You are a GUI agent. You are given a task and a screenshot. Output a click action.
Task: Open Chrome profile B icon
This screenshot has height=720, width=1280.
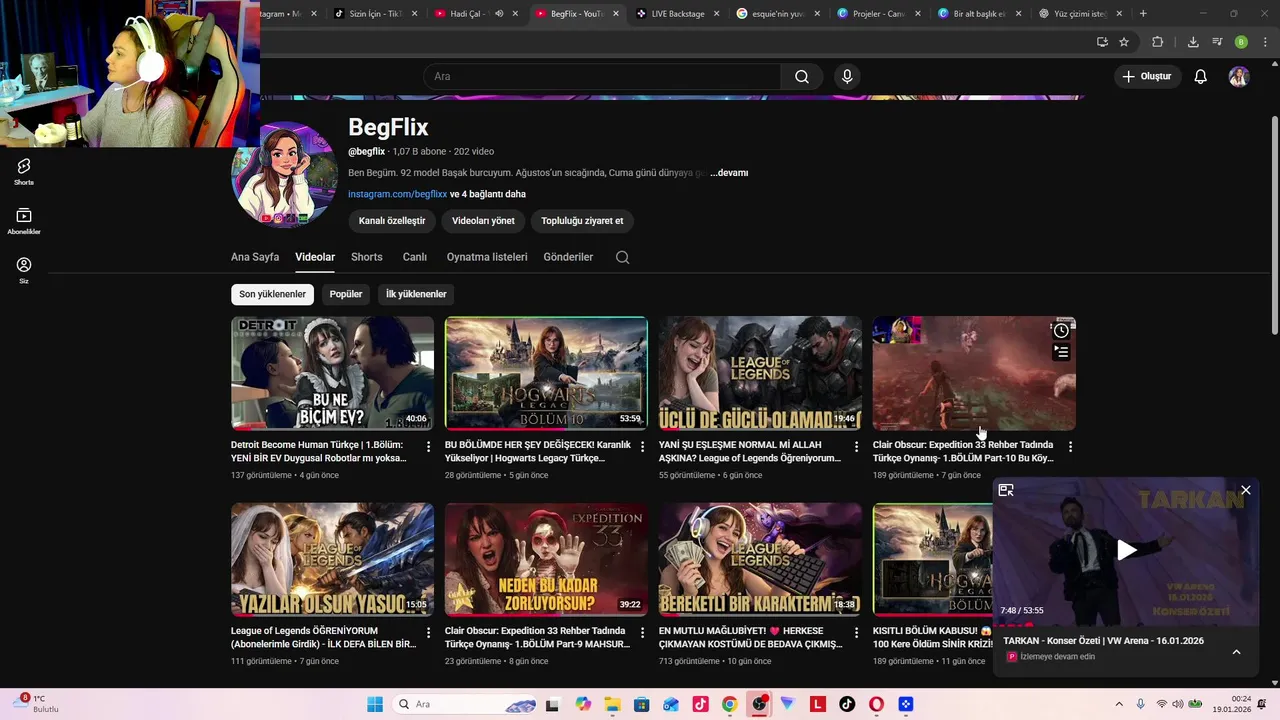point(1241,42)
